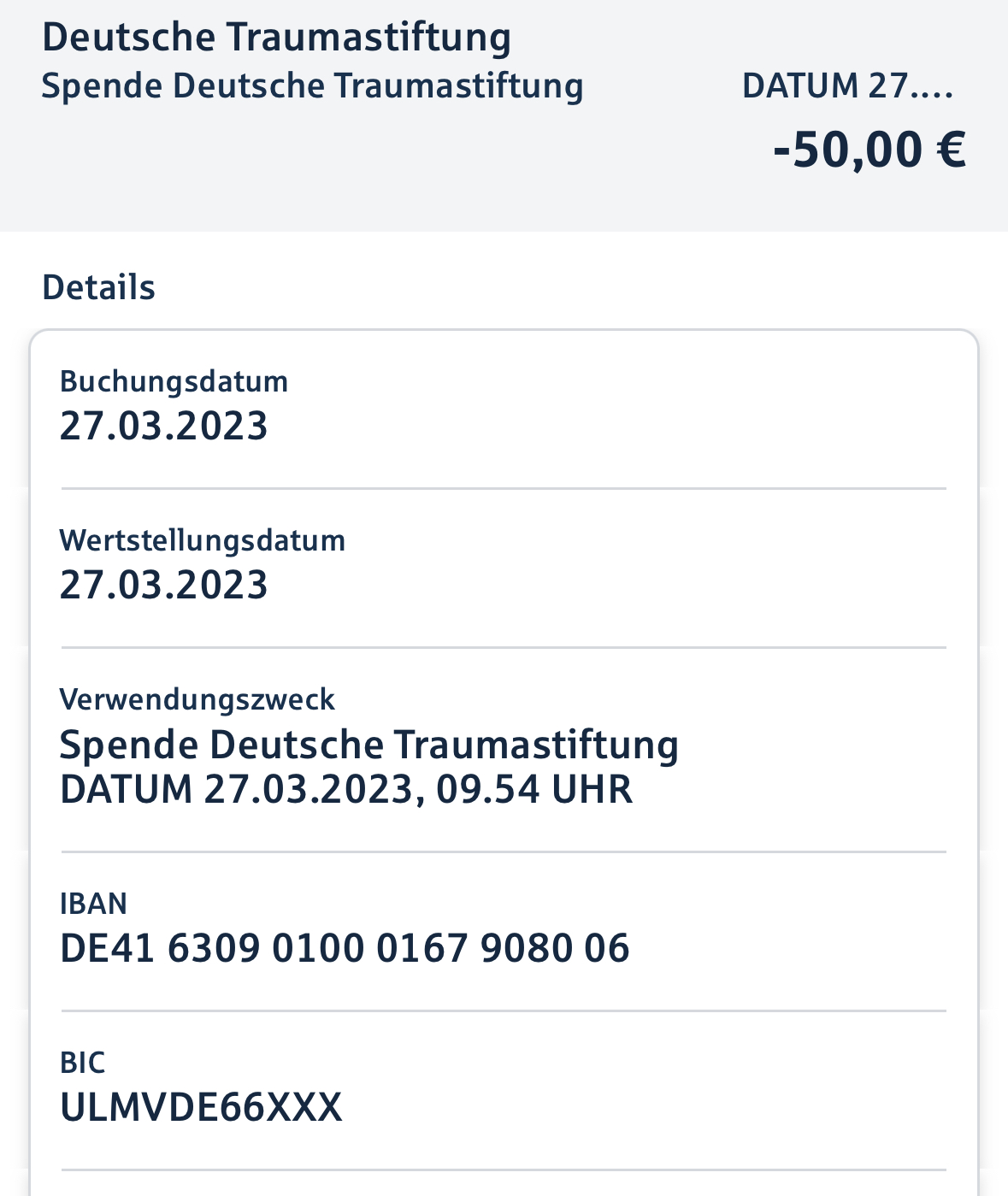Tap the Deutsche Traumastiftung header title
Viewport: 1008px width, 1196px height.
point(276,38)
